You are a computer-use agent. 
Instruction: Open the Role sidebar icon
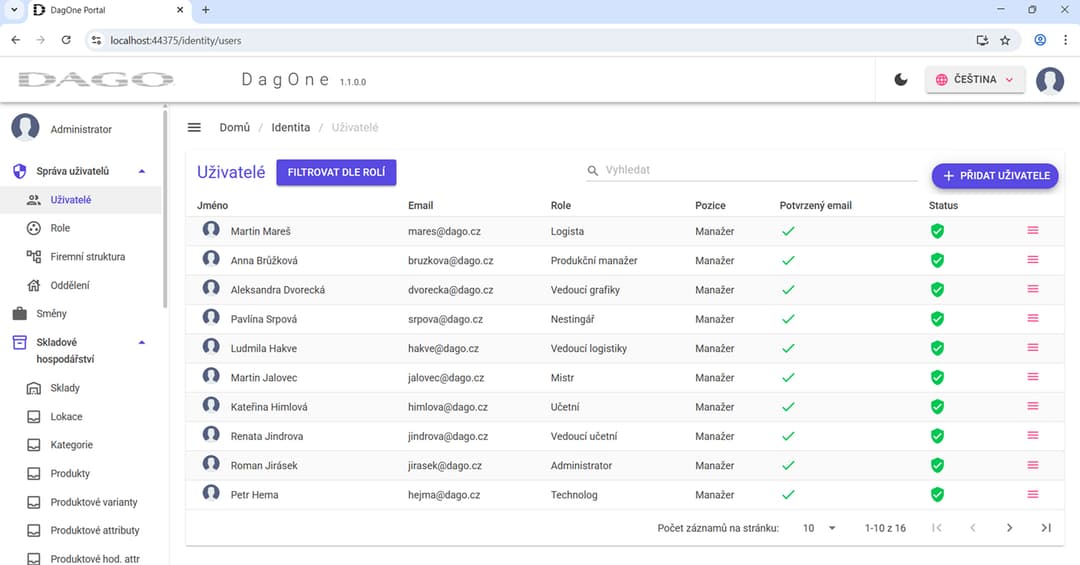[x=33, y=228]
